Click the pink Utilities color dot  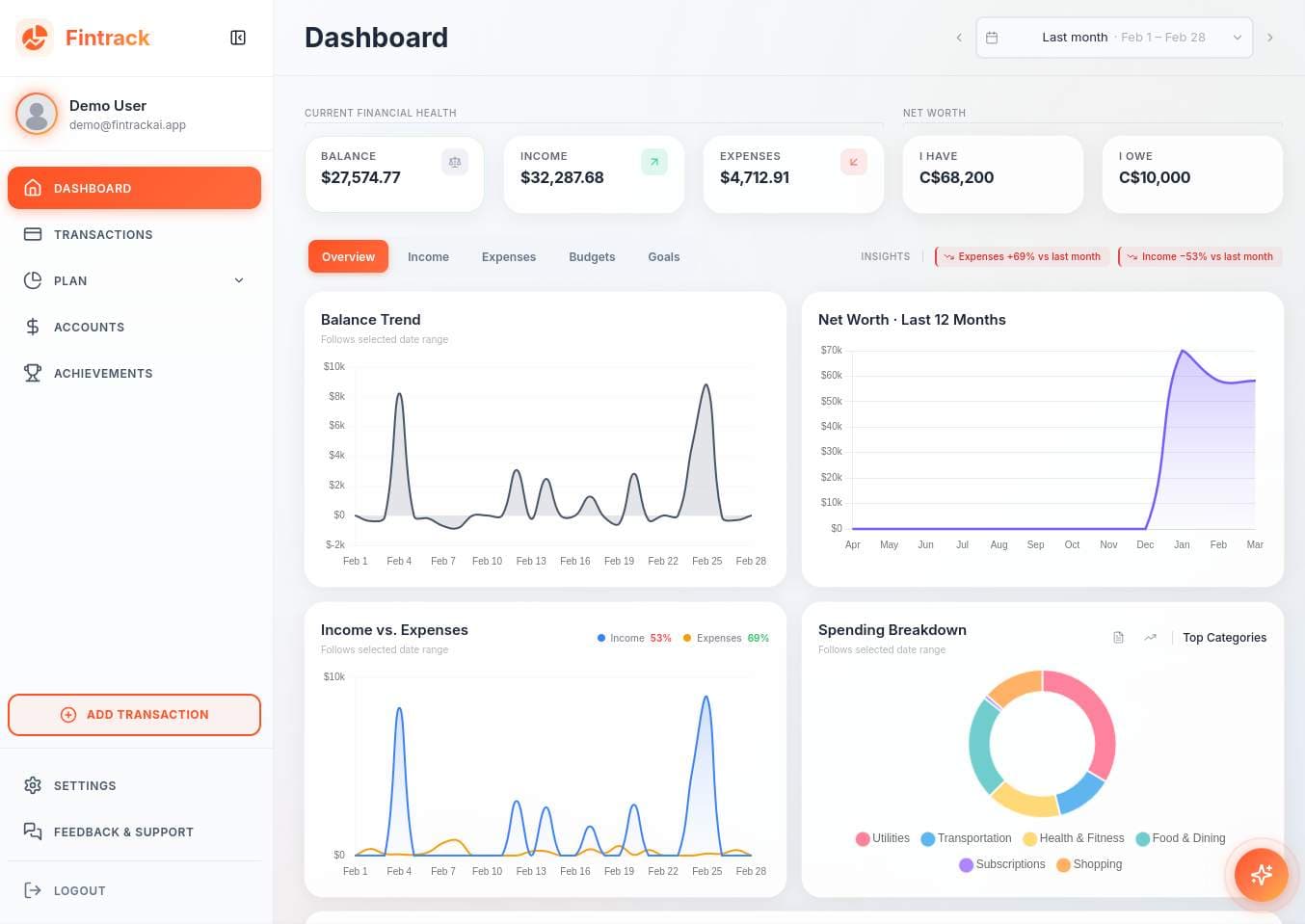coord(863,838)
